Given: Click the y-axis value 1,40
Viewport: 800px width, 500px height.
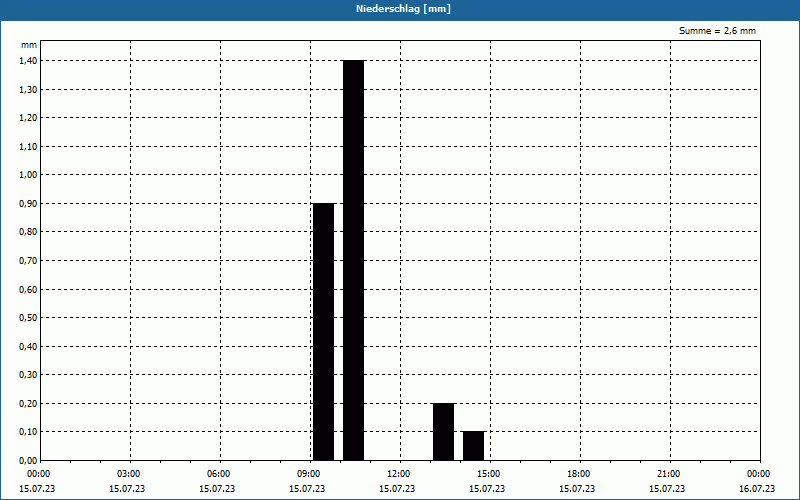Looking at the screenshot, I should pos(28,61).
